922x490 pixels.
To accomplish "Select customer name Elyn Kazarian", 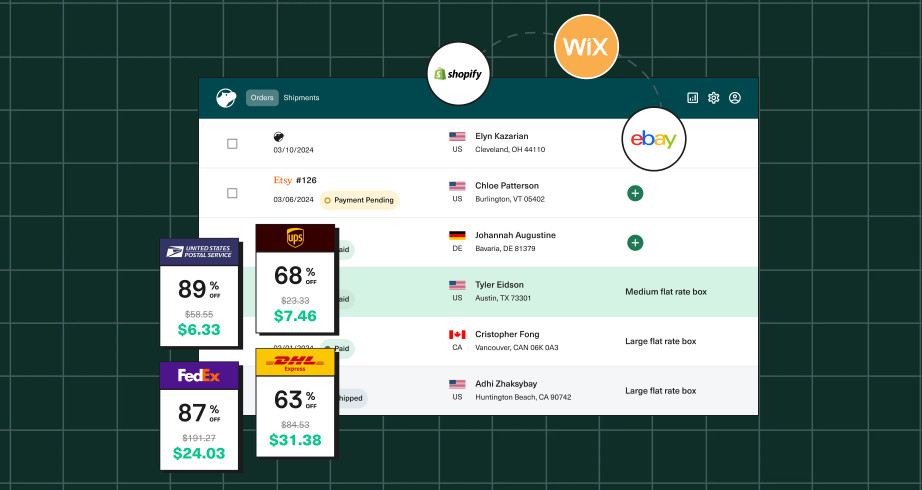I will coord(502,136).
